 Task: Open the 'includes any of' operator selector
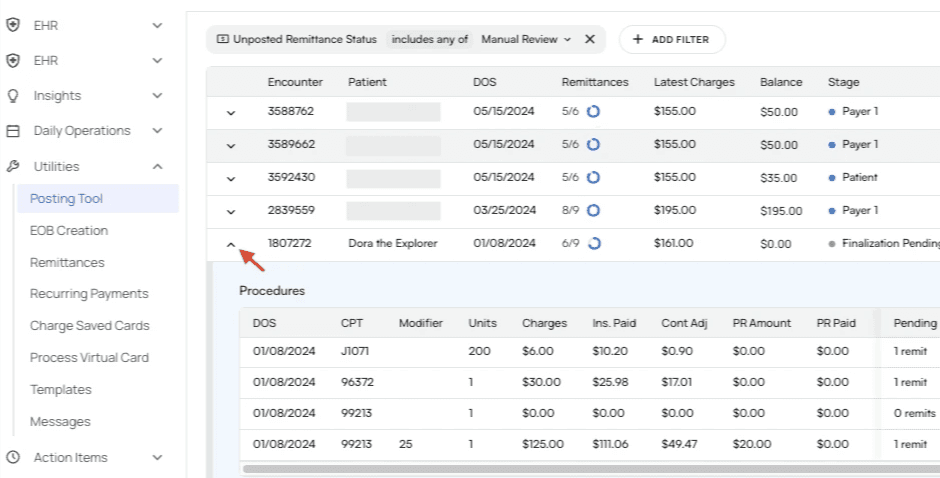pyautogui.click(x=429, y=39)
